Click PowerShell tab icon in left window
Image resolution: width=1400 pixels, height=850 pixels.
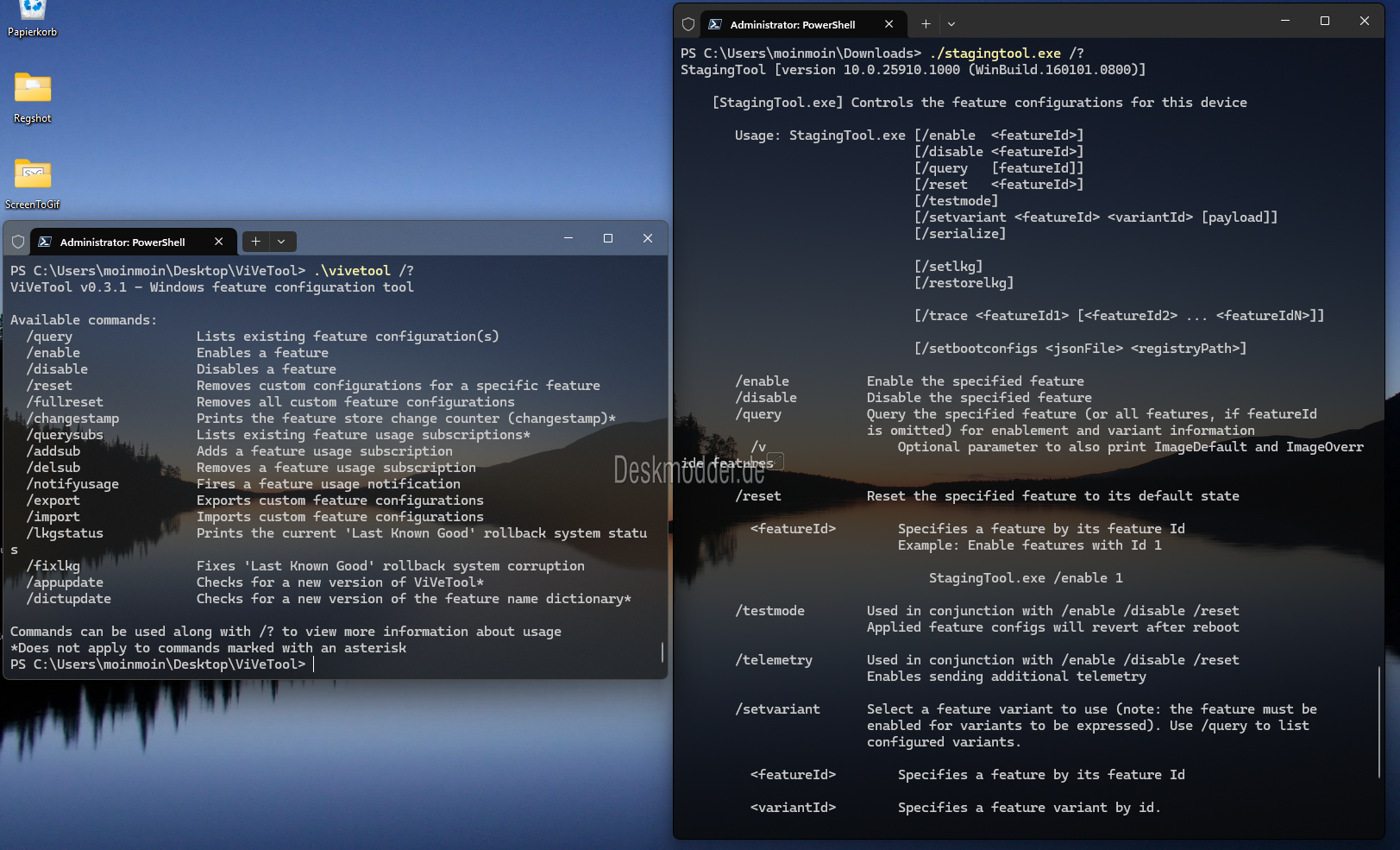tap(45, 242)
